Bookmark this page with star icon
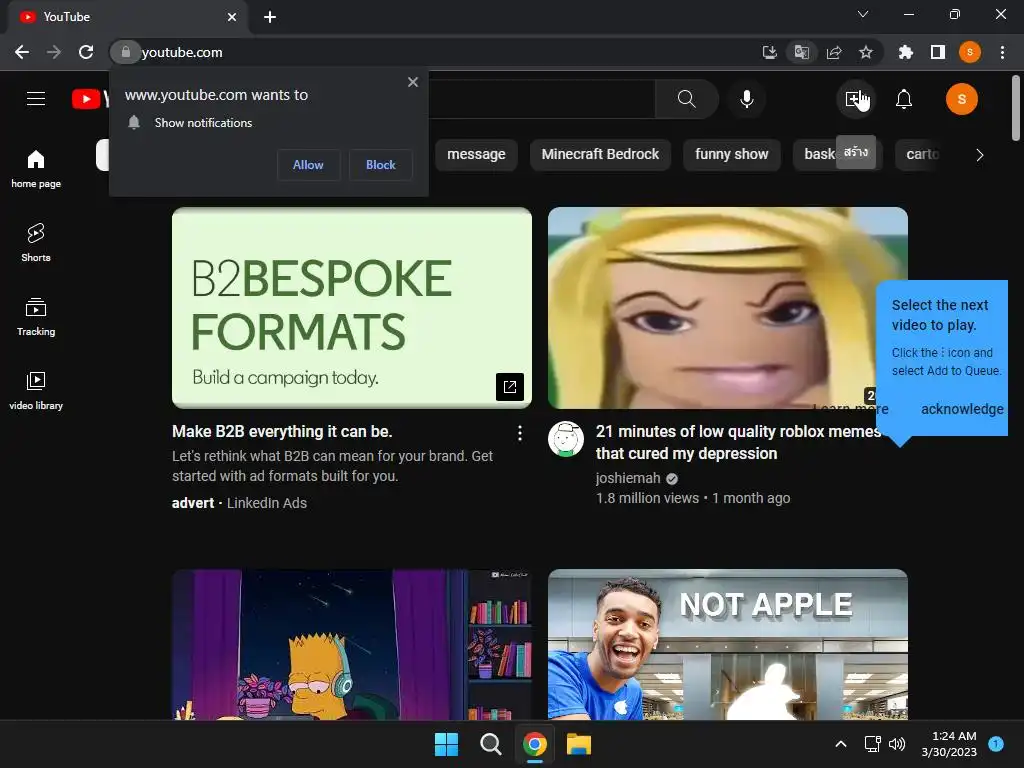This screenshot has height=768, width=1024. [866, 52]
